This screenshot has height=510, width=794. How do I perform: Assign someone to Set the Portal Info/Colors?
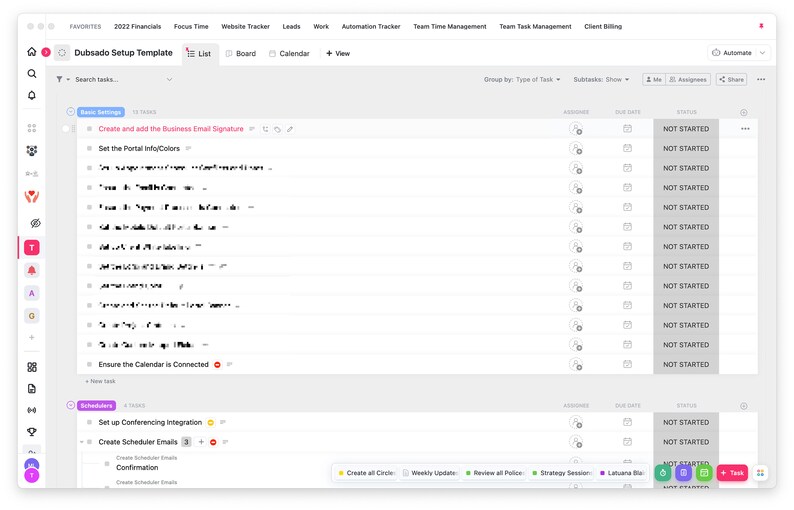pos(576,148)
